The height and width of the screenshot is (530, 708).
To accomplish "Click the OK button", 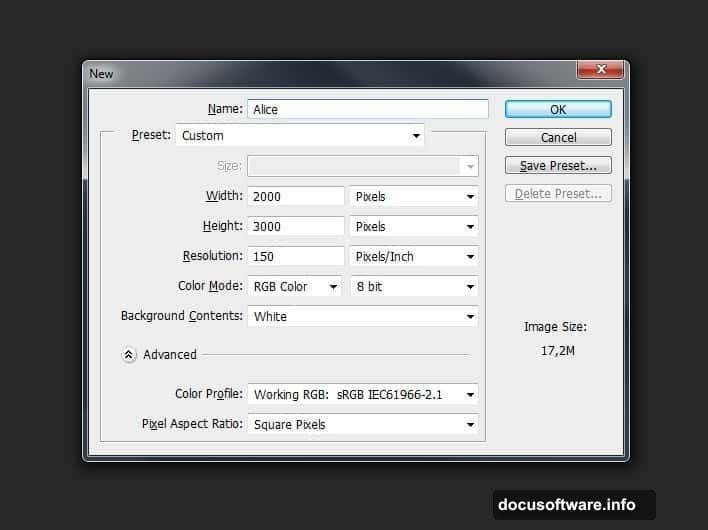I will pyautogui.click(x=557, y=109).
